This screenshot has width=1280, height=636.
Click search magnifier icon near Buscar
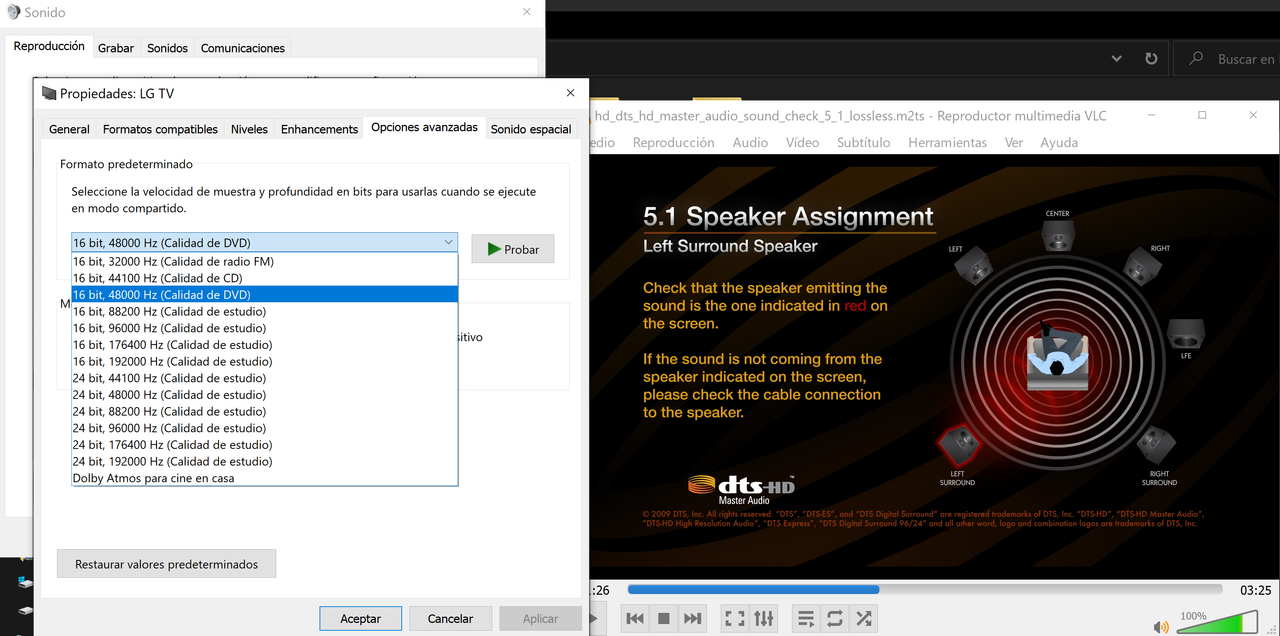(x=1196, y=59)
